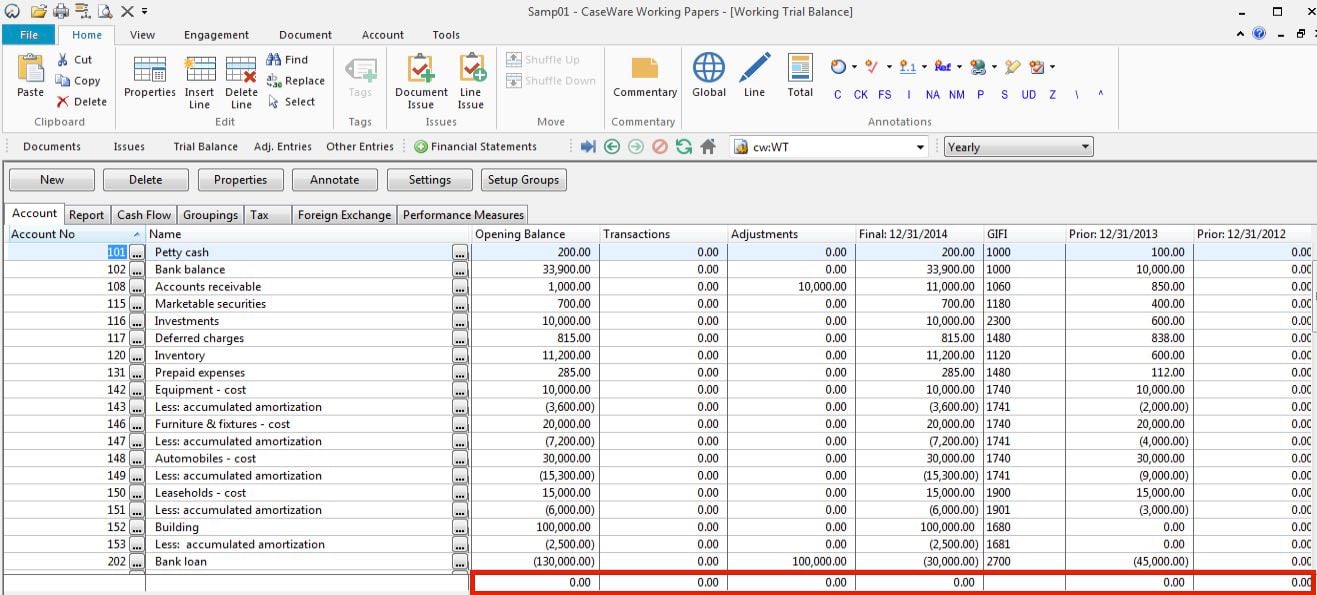Click the 1.1 note annotation icon
This screenshot has height=595, width=1317.
tap(907, 67)
